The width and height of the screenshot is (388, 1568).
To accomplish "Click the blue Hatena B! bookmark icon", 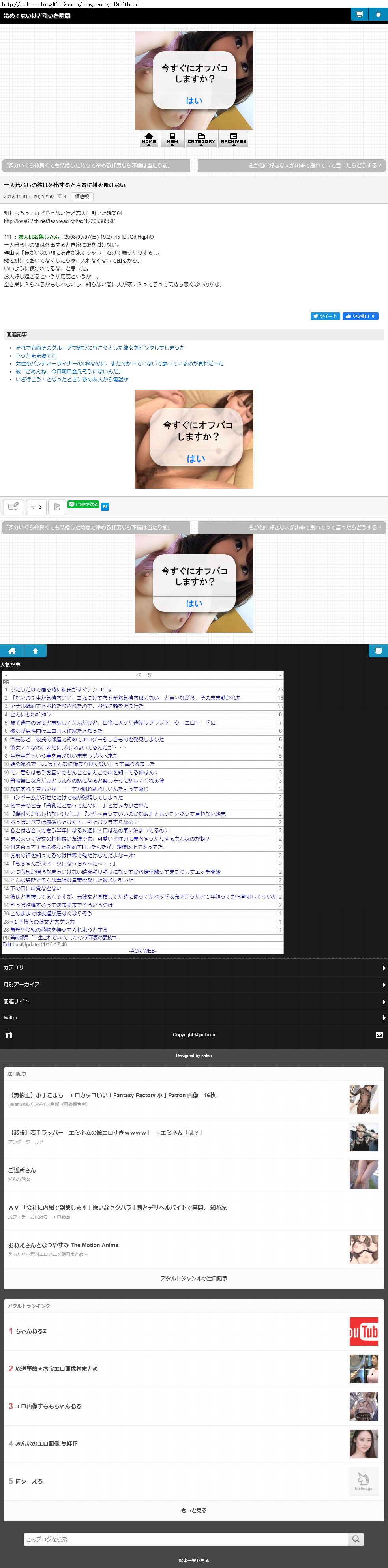I will [105, 506].
